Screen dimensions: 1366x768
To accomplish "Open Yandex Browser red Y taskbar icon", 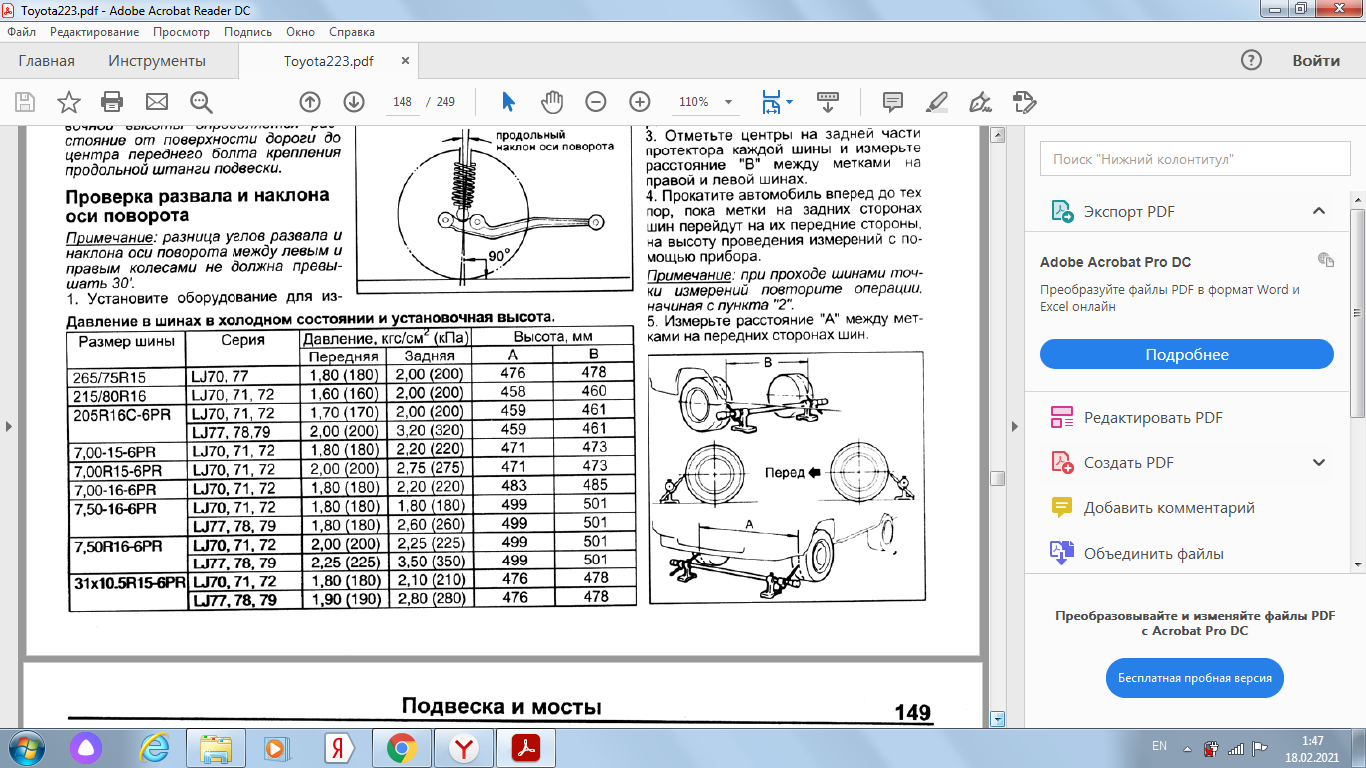I will pyautogui.click(x=464, y=747).
